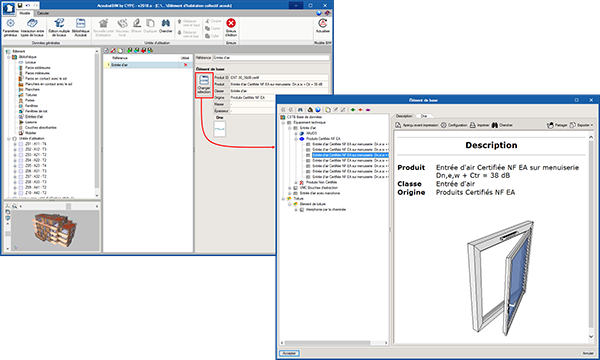Viewport: 600px width, 360px height.
Task: Click the Undo arrow in the title bar
Action: pos(28,5)
